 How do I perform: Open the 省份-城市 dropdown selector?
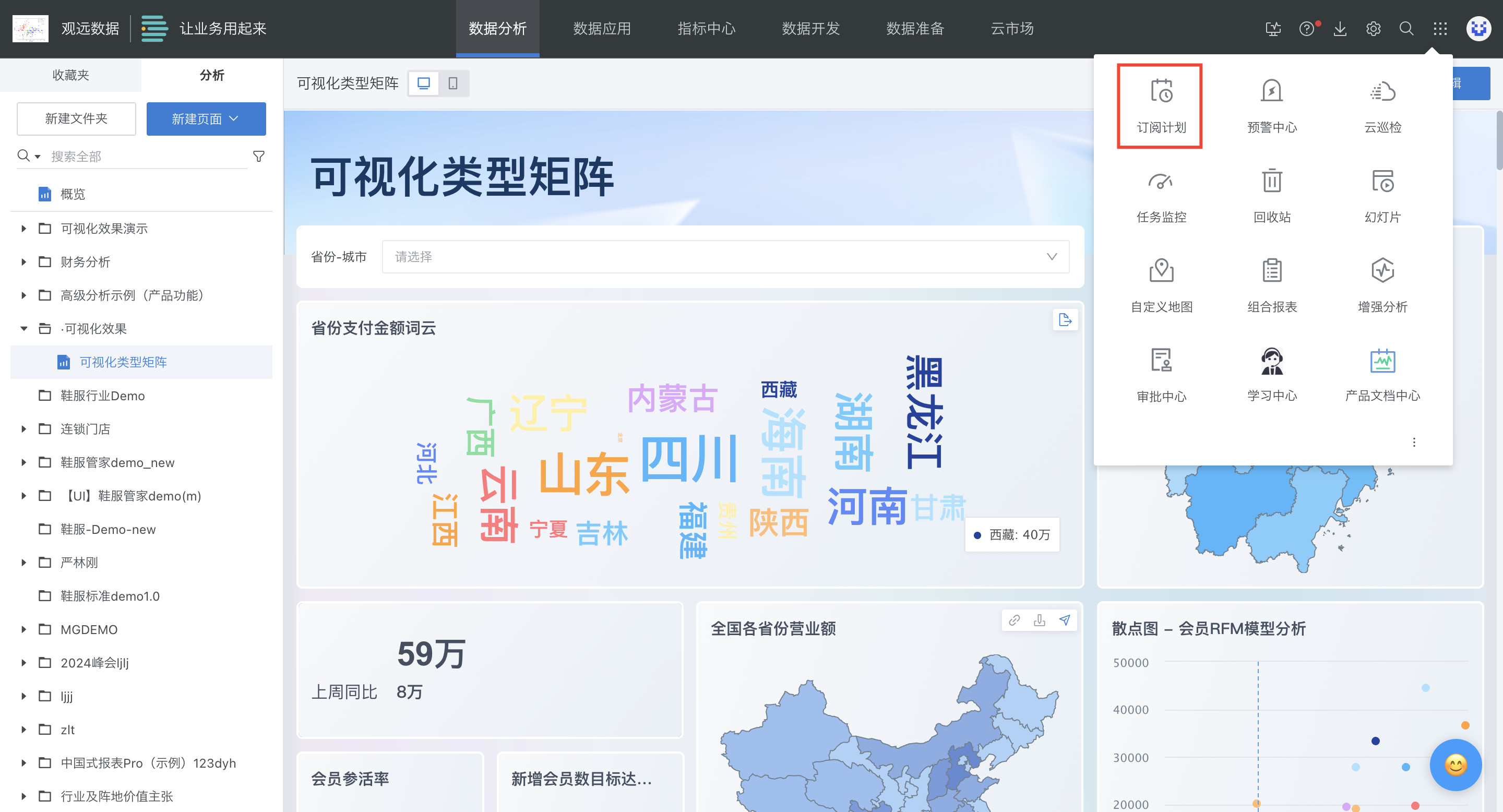(725, 257)
